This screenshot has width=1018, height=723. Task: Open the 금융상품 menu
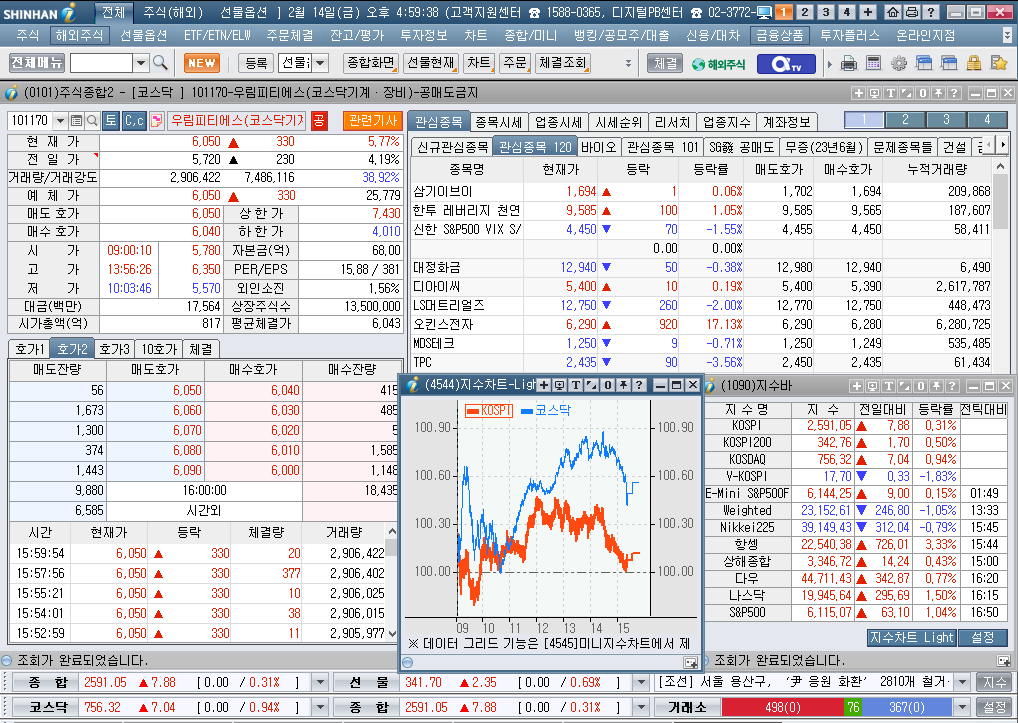point(779,35)
